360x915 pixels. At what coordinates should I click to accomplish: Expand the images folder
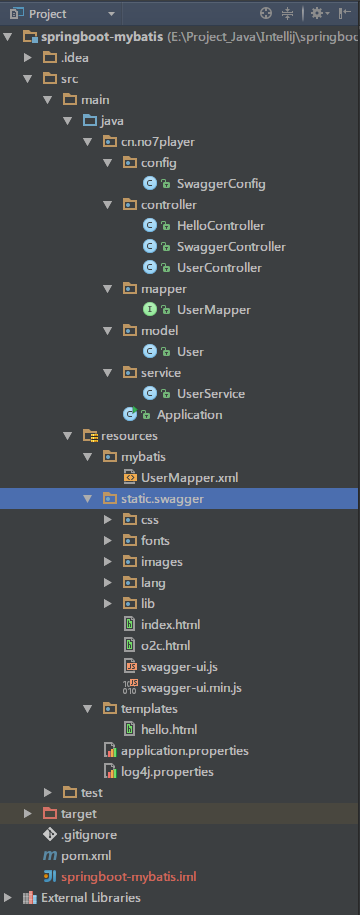108,562
